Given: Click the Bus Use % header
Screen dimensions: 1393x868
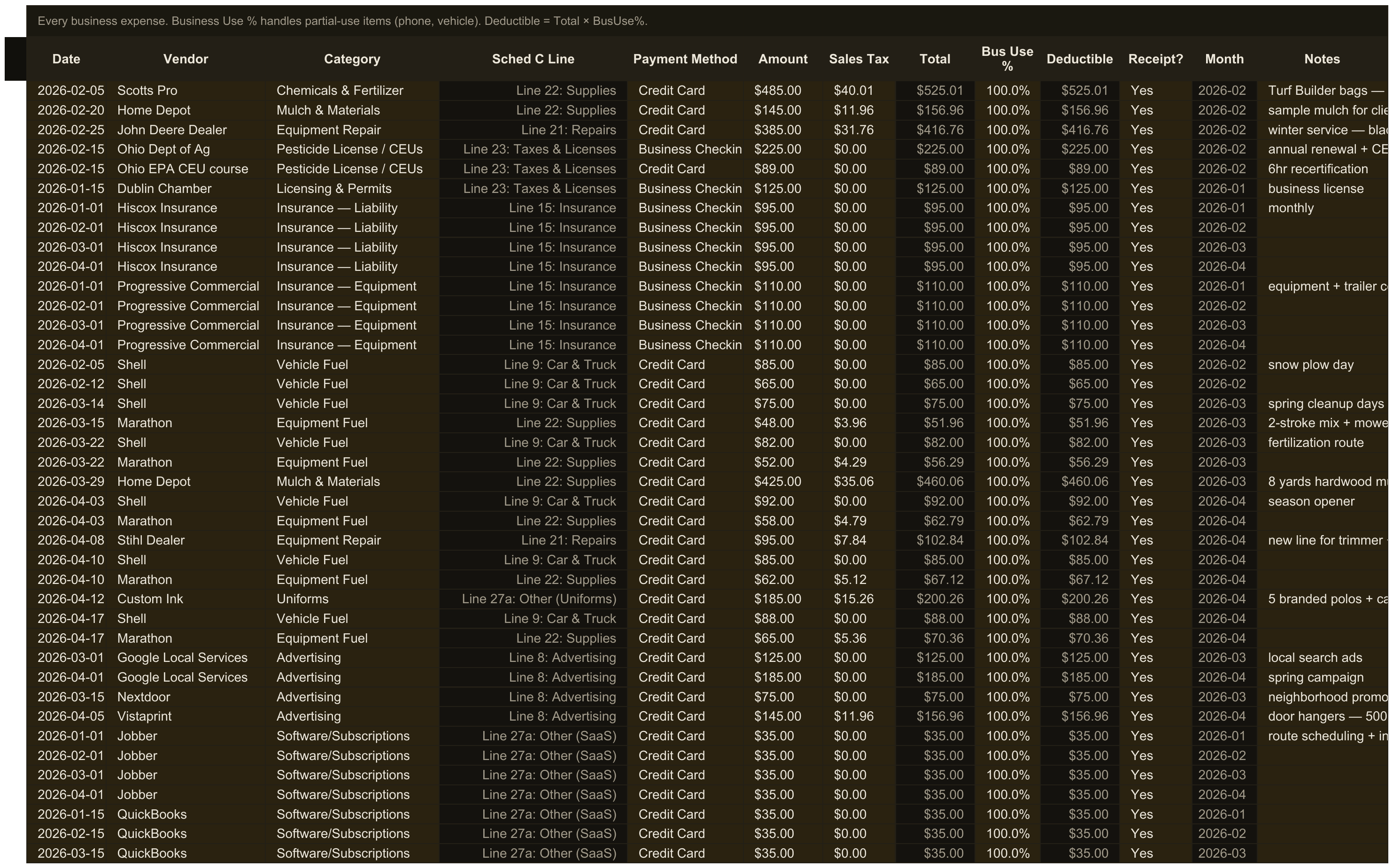Looking at the screenshot, I should (x=1007, y=59).
